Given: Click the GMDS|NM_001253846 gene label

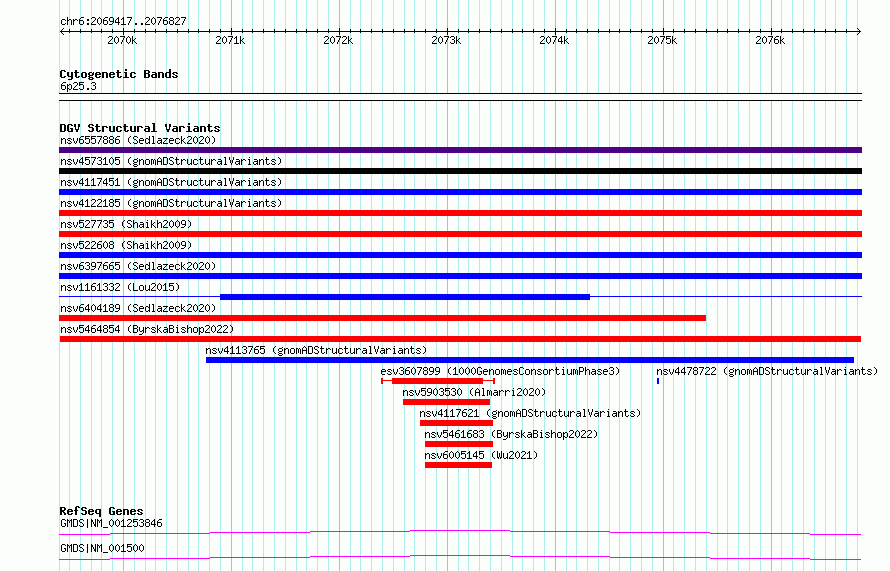Looking at the screenshot, I should [111, 523].
